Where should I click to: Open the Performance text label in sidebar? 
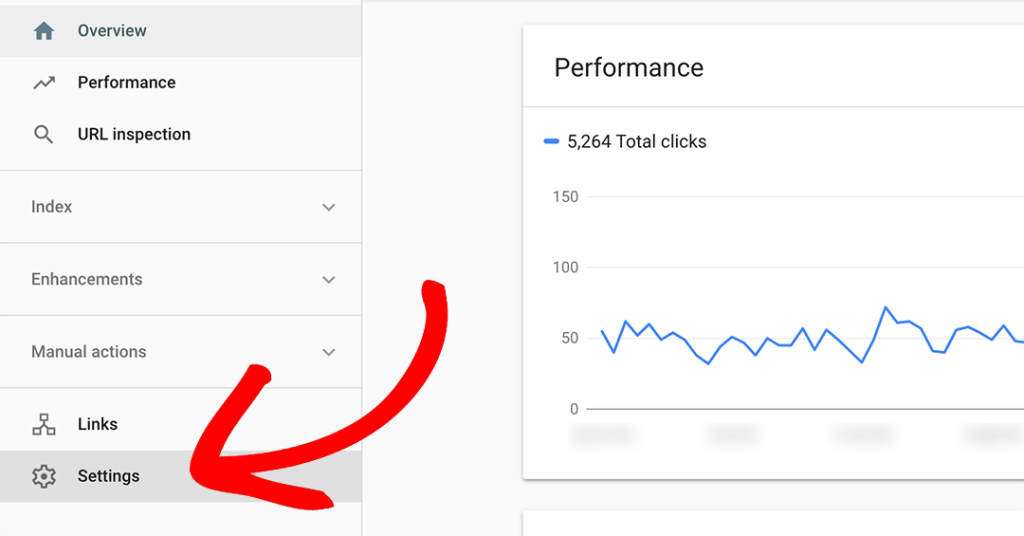pyautogui.click(x=126, y=83)
